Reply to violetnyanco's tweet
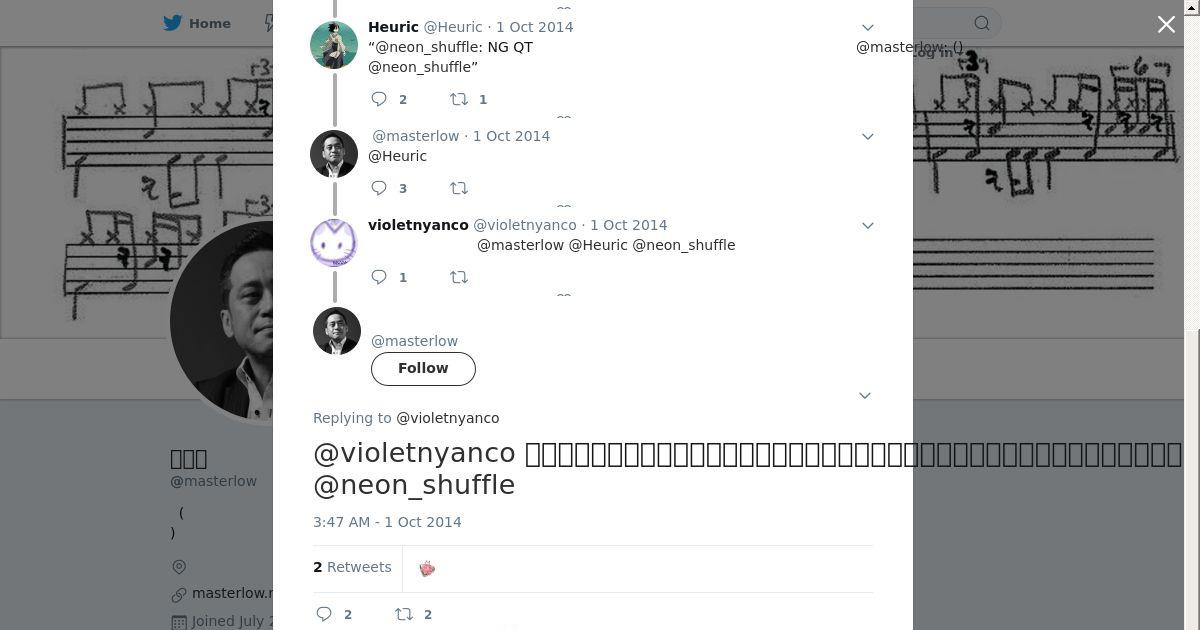The image size is (1200, 630). click(380, 277)
